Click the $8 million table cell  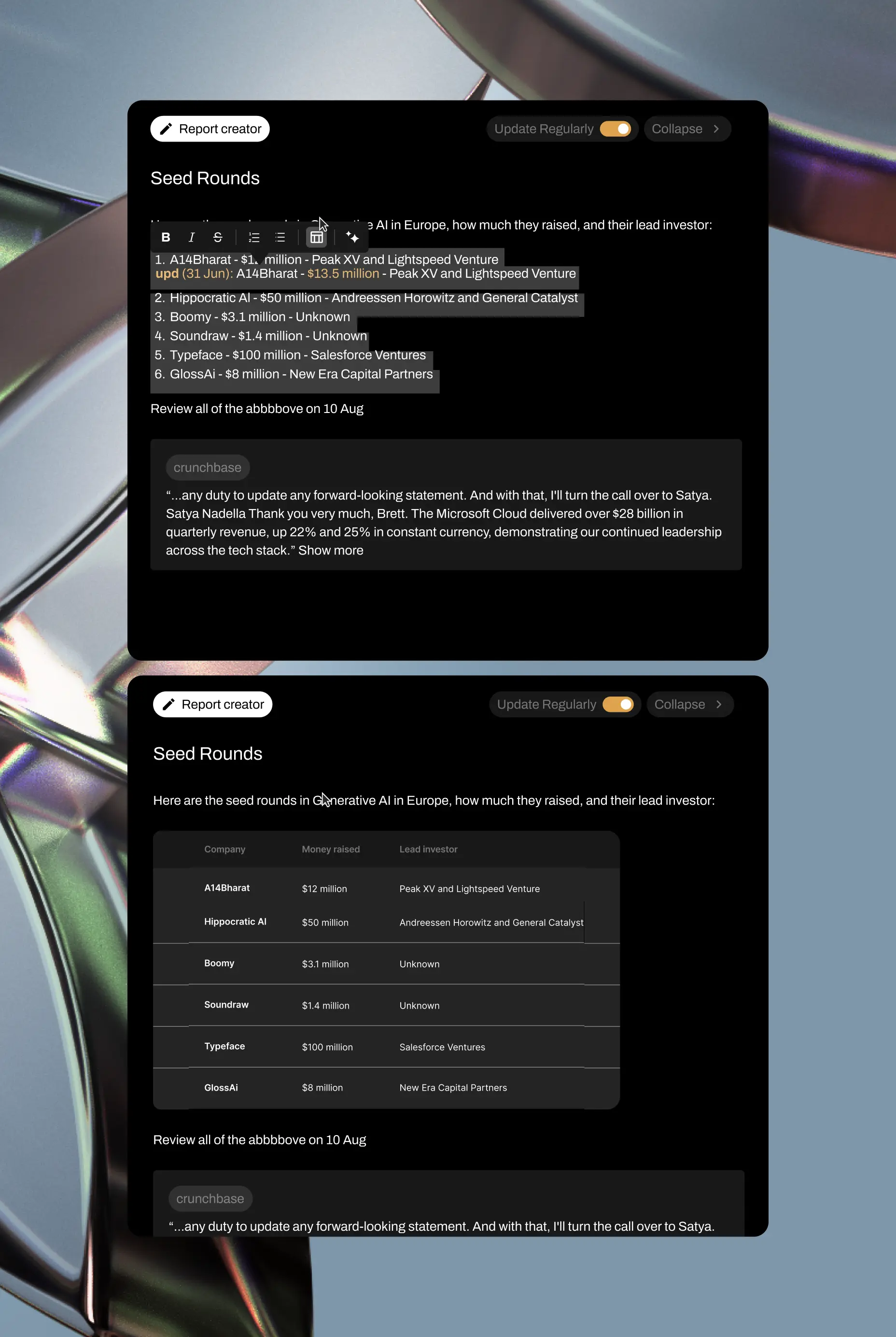(x=322, y=1087)
